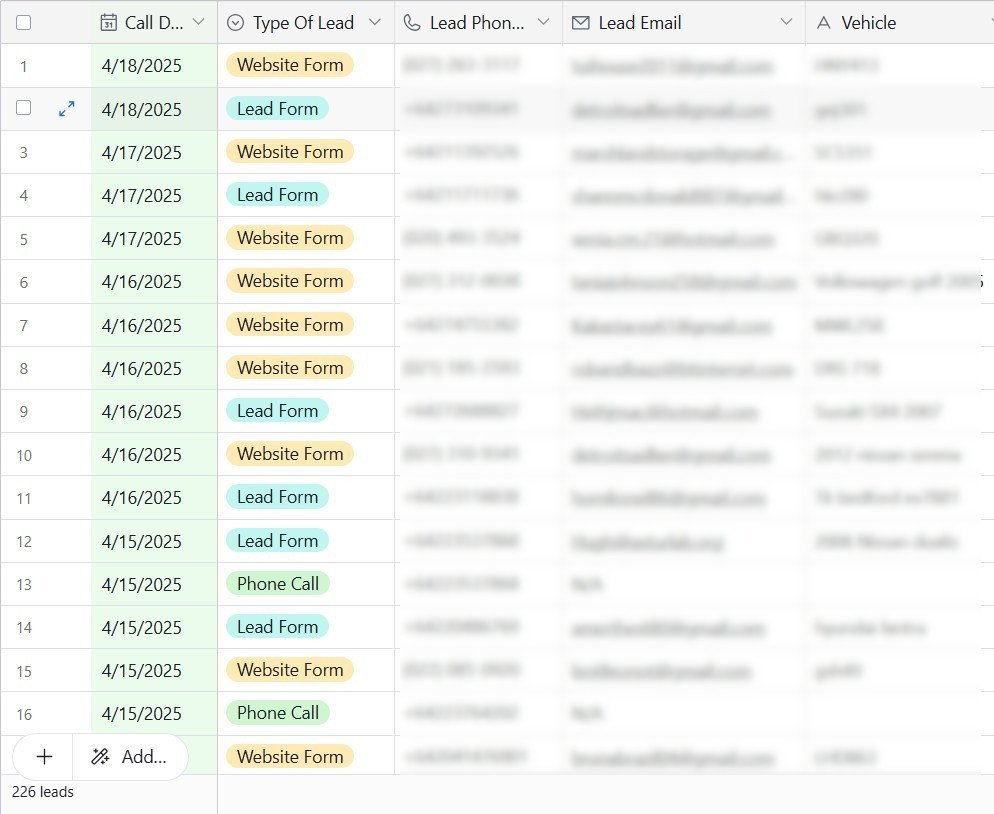Click the Phone Call tag in row 13
The height and width of the screenshot is (814, 994).
click(277, 584)
